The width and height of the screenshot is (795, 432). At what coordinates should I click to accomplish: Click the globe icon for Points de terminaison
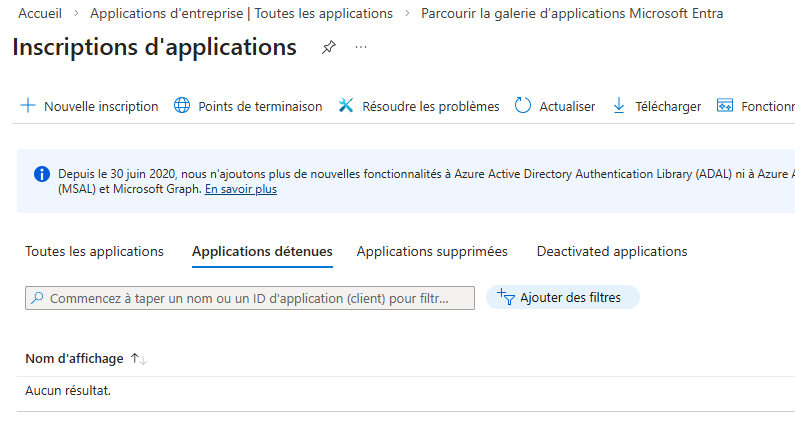point(182,106)
